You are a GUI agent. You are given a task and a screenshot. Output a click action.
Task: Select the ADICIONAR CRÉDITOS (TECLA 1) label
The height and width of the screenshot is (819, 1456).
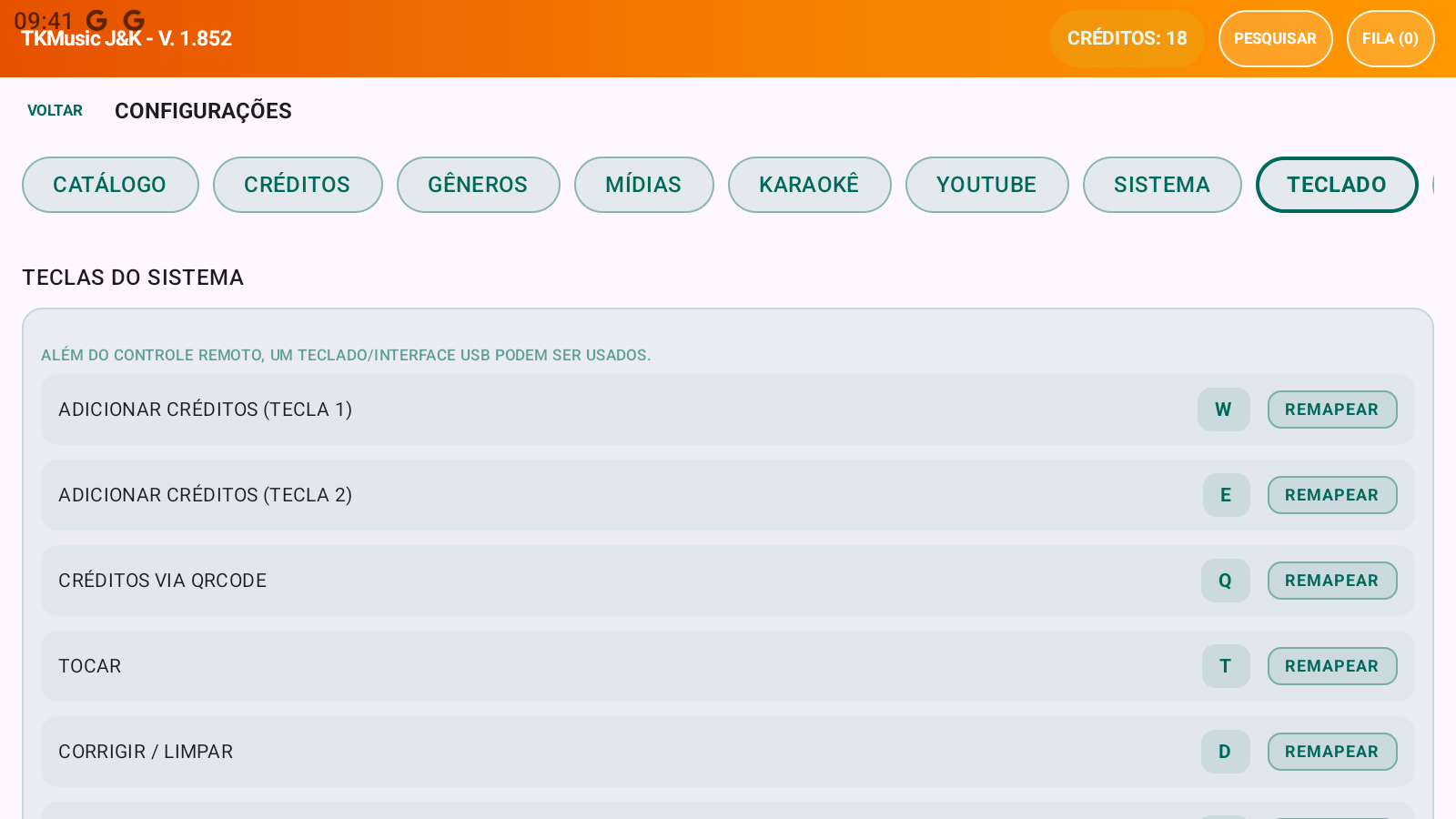tap(205, 409)
